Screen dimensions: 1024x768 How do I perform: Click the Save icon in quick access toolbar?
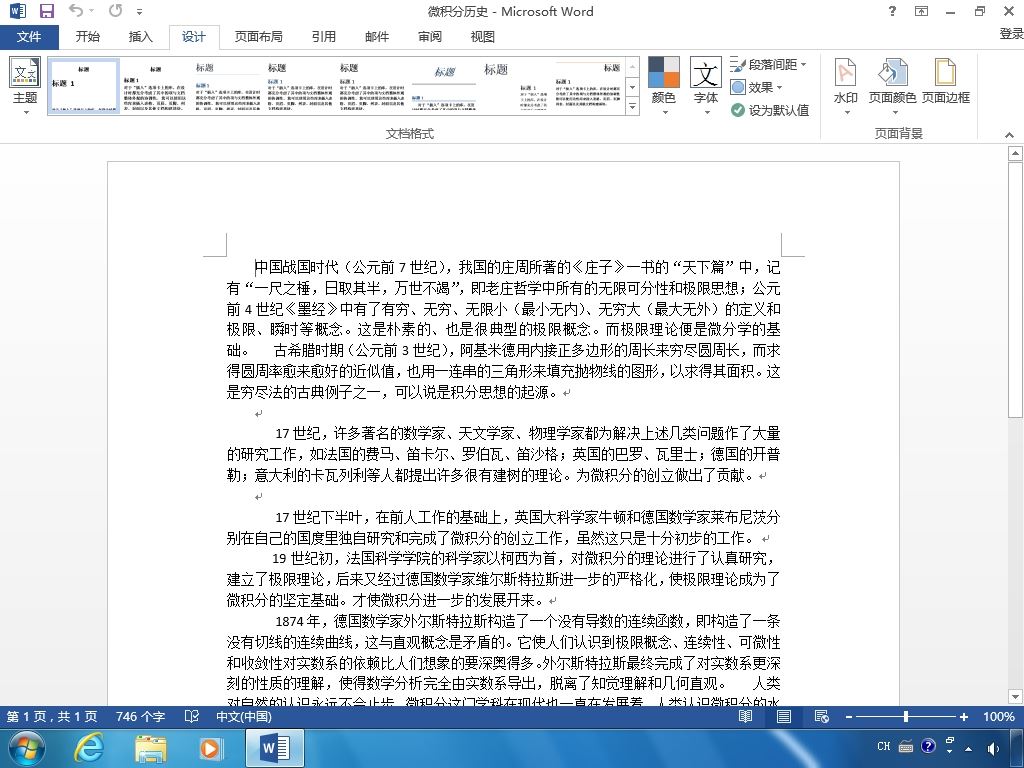46,10
